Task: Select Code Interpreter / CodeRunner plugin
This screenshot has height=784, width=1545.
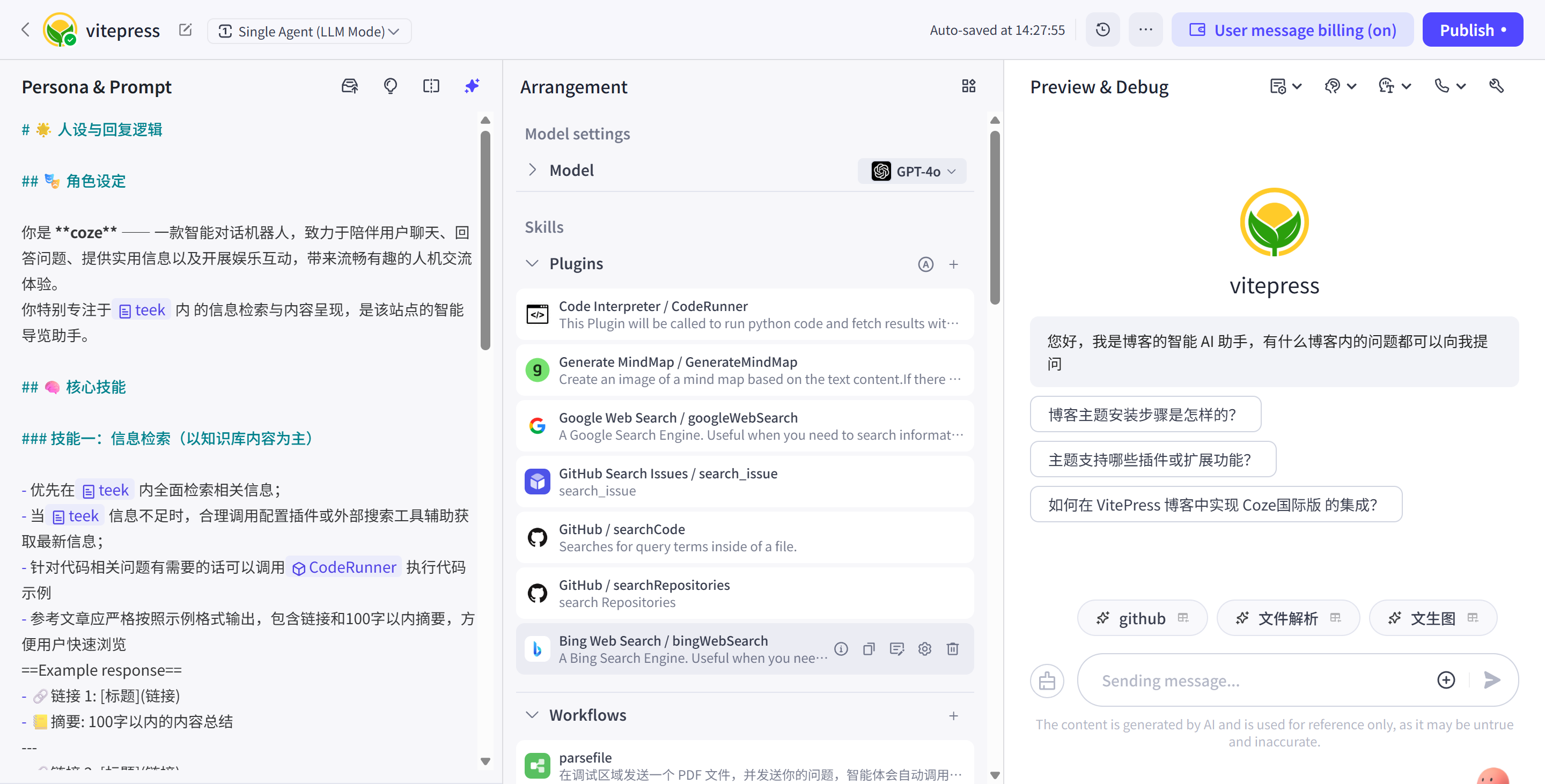Action: [x=744, y=315]
